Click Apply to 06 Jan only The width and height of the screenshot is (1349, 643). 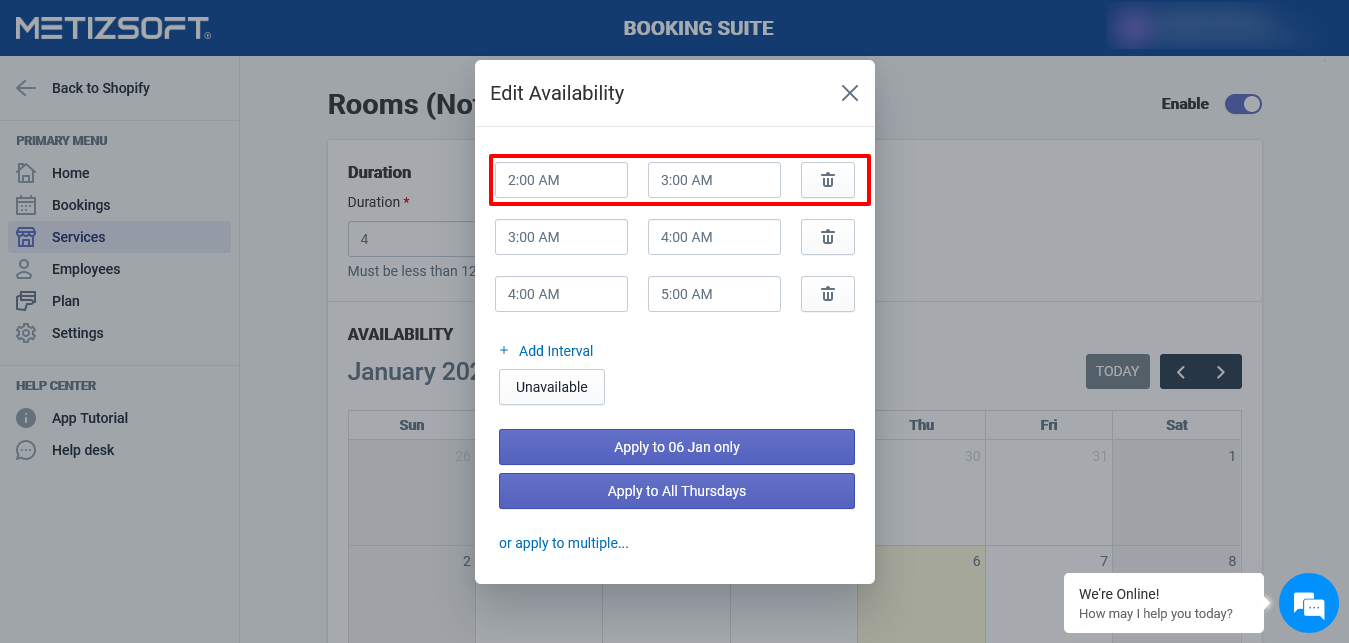(677, 447)
